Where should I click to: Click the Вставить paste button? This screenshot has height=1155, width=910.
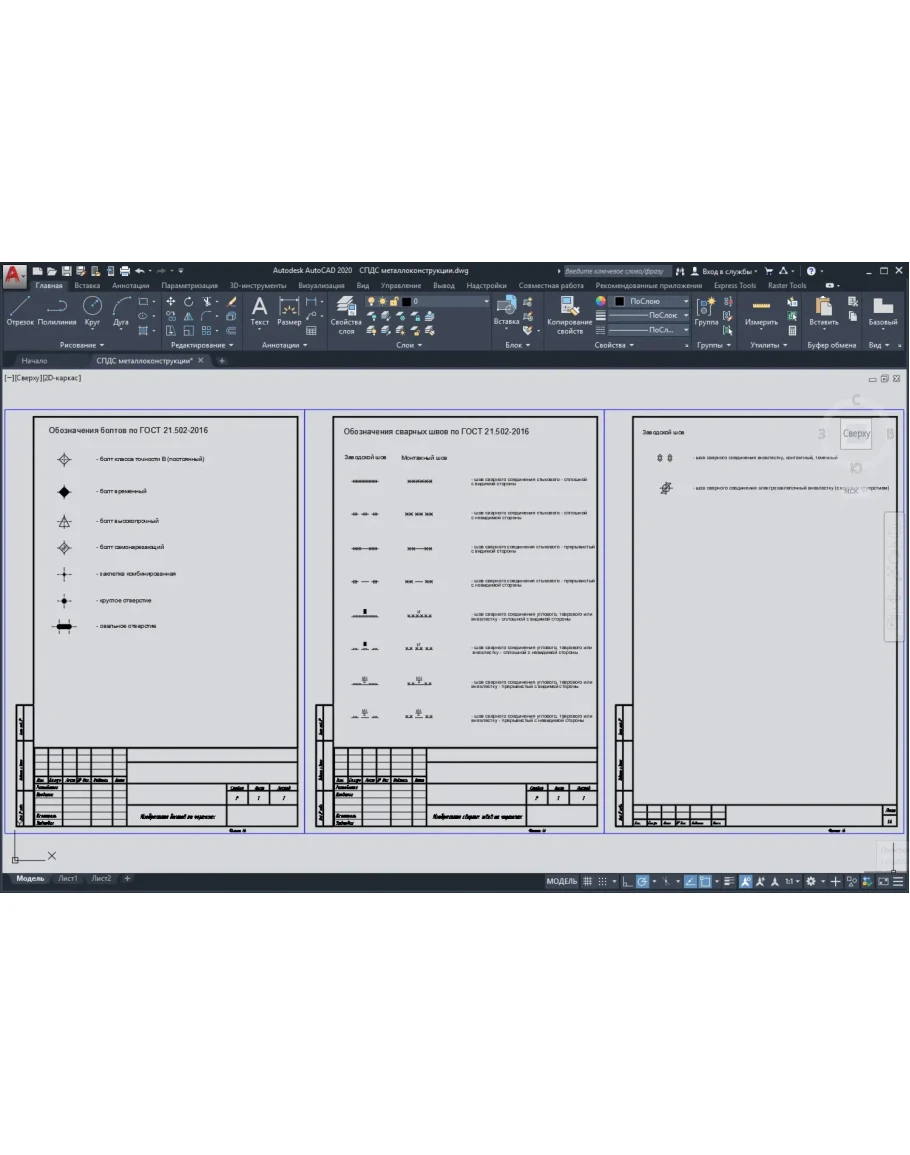coord(824,310)
